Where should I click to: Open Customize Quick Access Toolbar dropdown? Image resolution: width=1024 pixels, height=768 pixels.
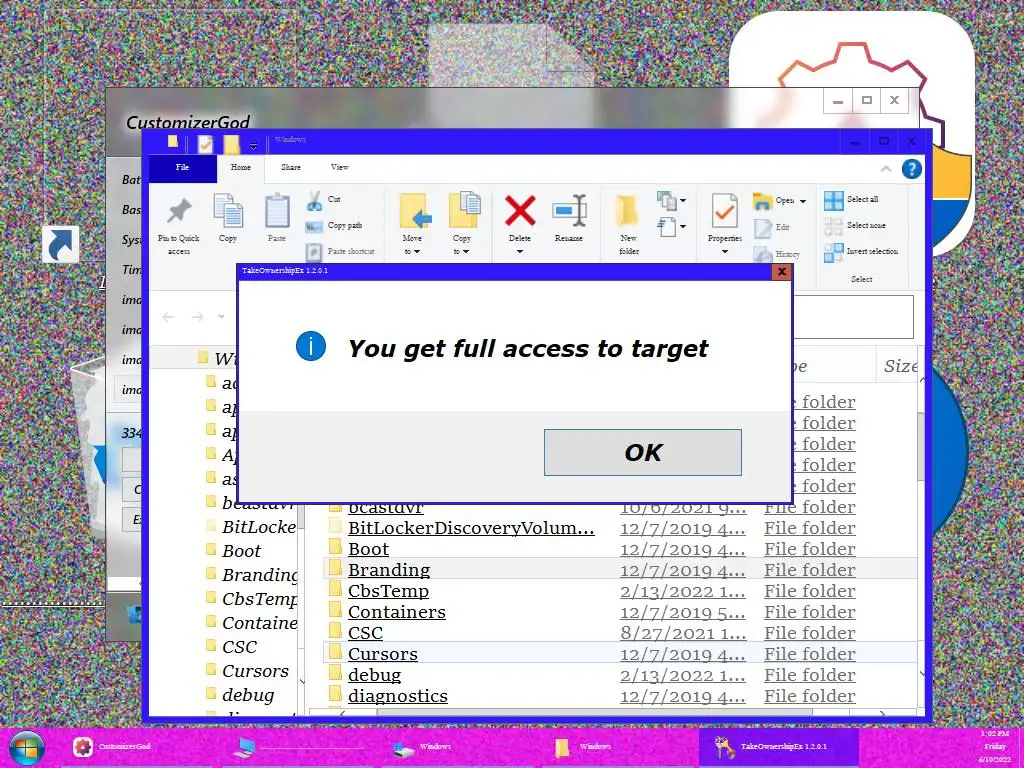(x=253, y=145)
